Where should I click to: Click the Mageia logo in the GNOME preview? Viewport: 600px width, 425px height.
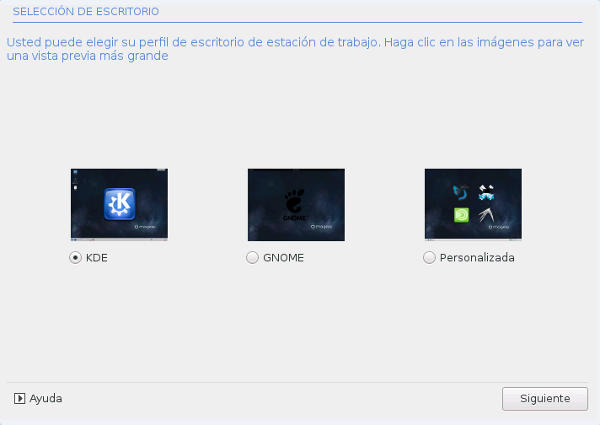(321, 227)
